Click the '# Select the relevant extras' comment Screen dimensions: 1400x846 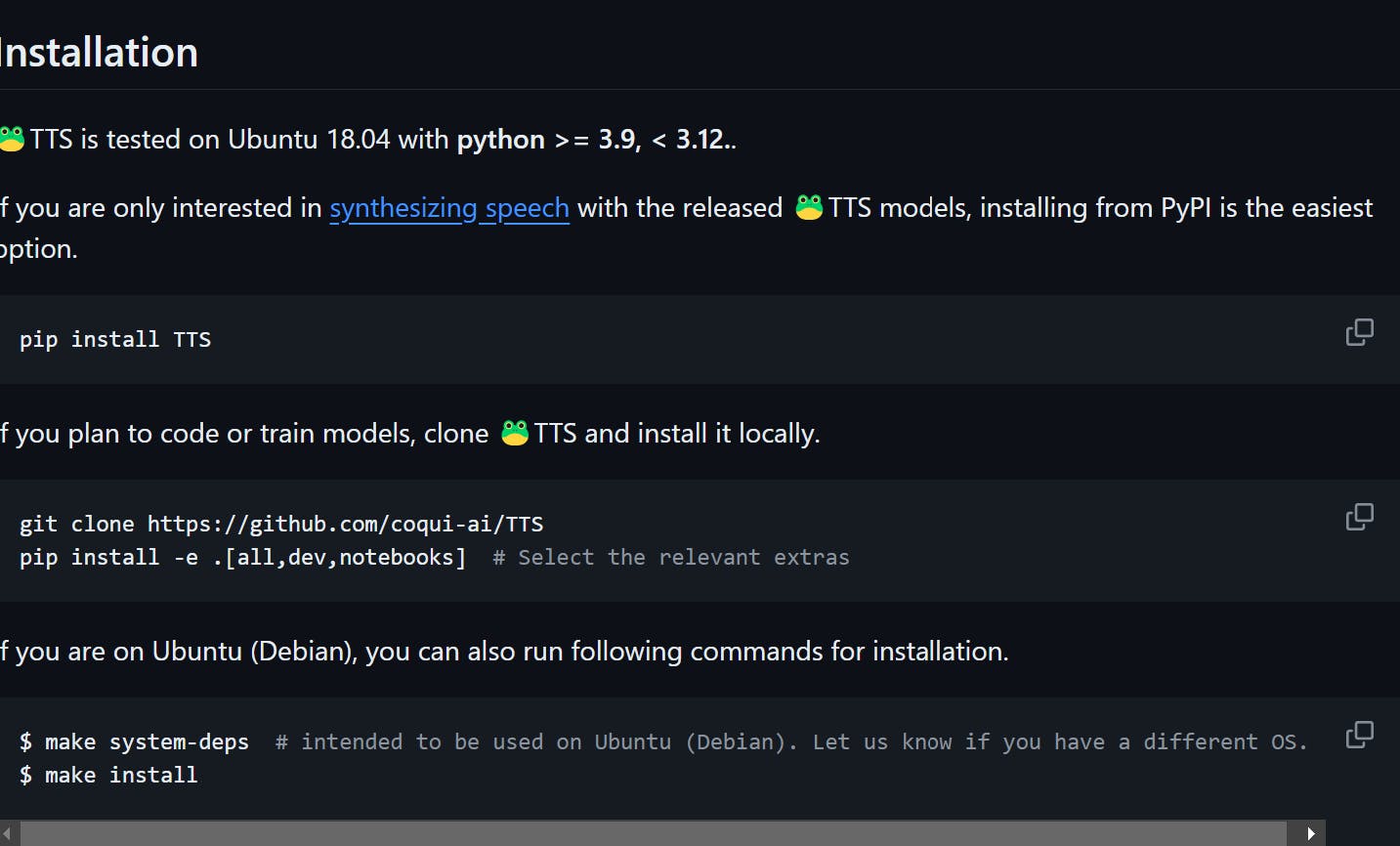[671, 558]
